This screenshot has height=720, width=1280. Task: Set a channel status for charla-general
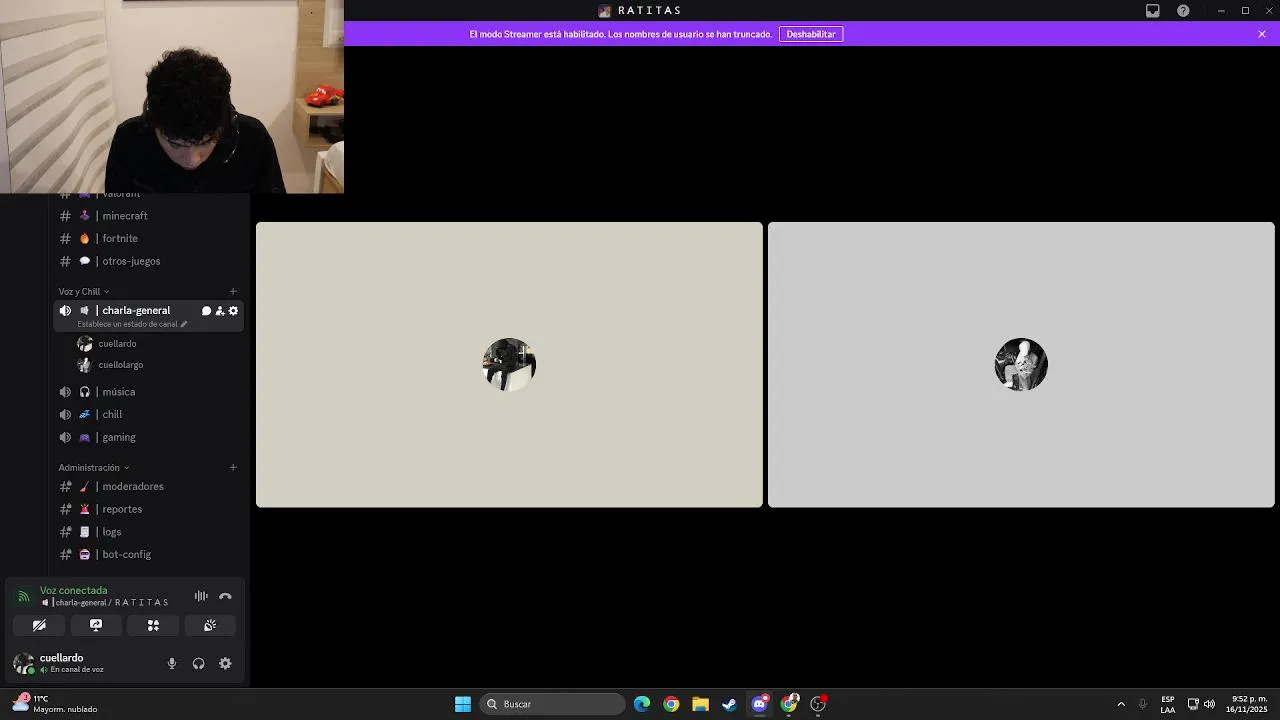coord(132,324)
